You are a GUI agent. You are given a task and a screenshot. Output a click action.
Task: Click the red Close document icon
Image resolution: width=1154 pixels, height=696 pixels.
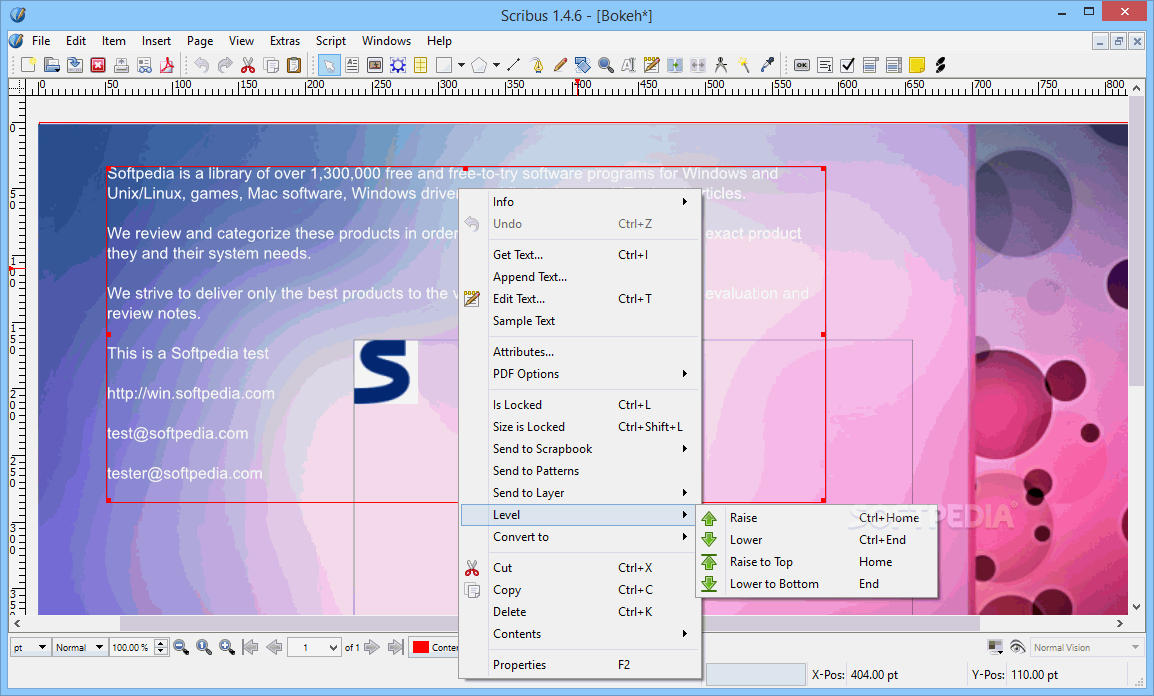click(98, 65)
